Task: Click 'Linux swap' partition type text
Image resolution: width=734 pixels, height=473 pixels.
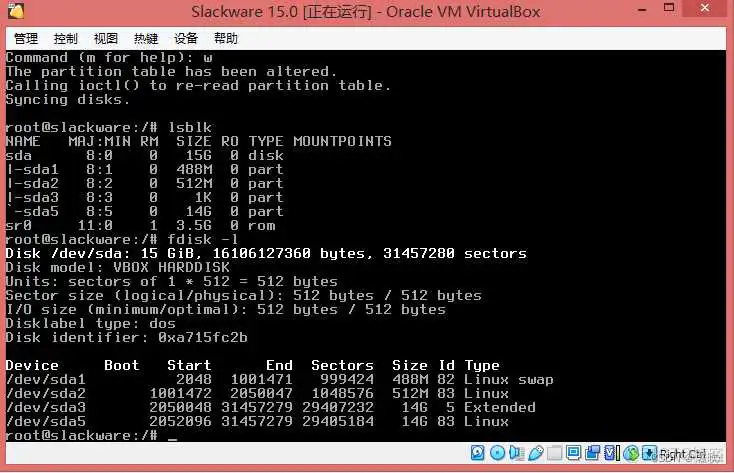Action: click(x=509, y=379)
